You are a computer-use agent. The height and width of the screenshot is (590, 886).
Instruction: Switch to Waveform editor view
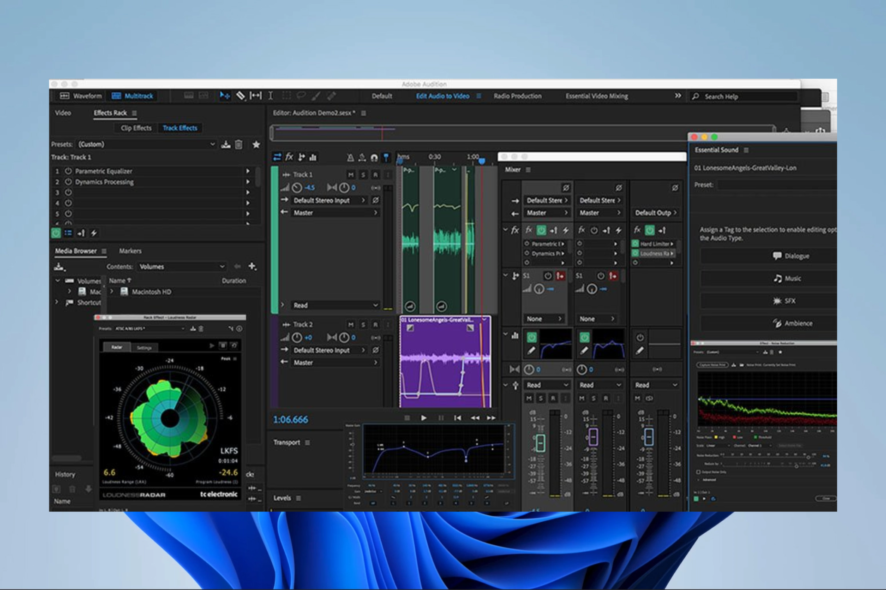81,96
